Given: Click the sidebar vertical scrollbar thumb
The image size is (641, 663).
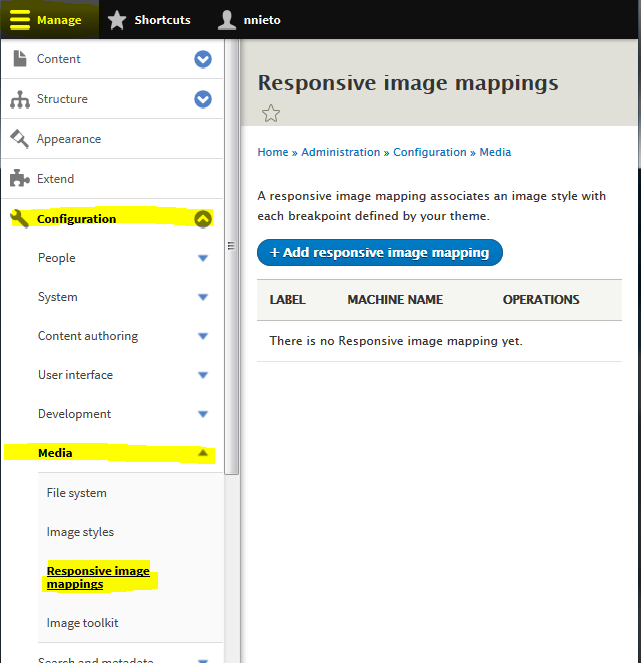Looking at the screenshot, I should (231, 257).
